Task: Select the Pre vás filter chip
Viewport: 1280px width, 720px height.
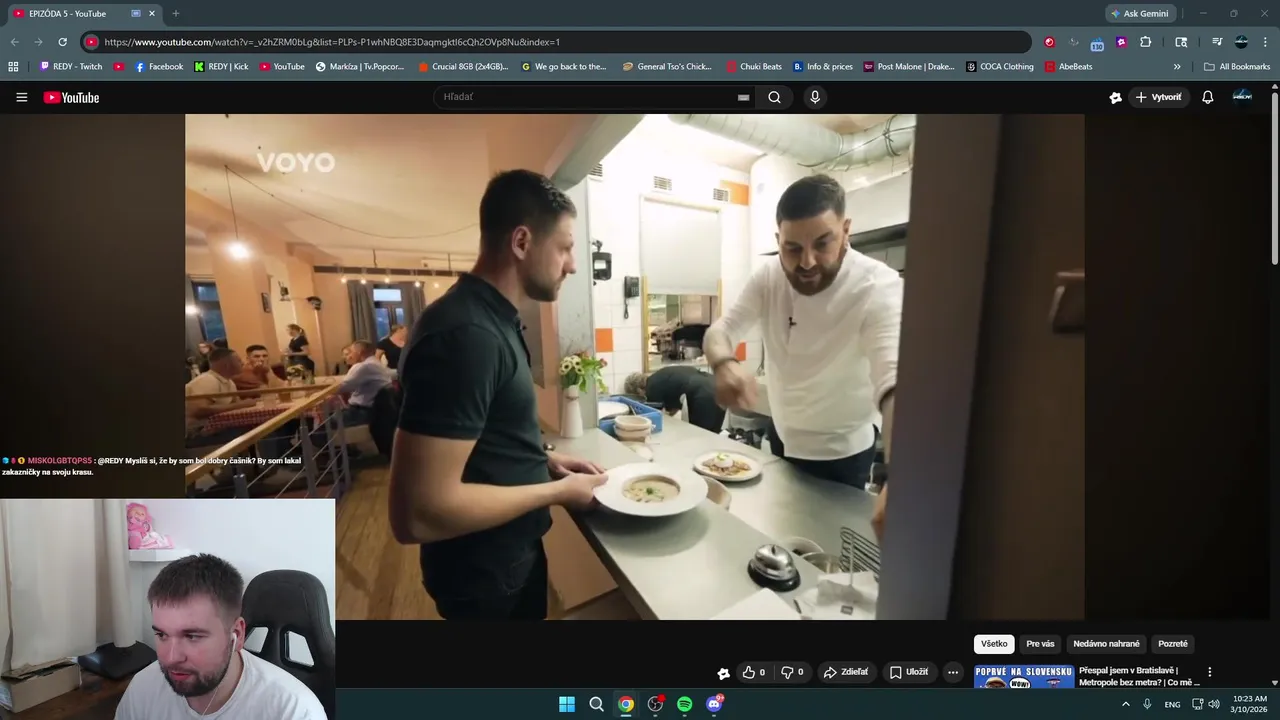Action: click(1040, 644)
